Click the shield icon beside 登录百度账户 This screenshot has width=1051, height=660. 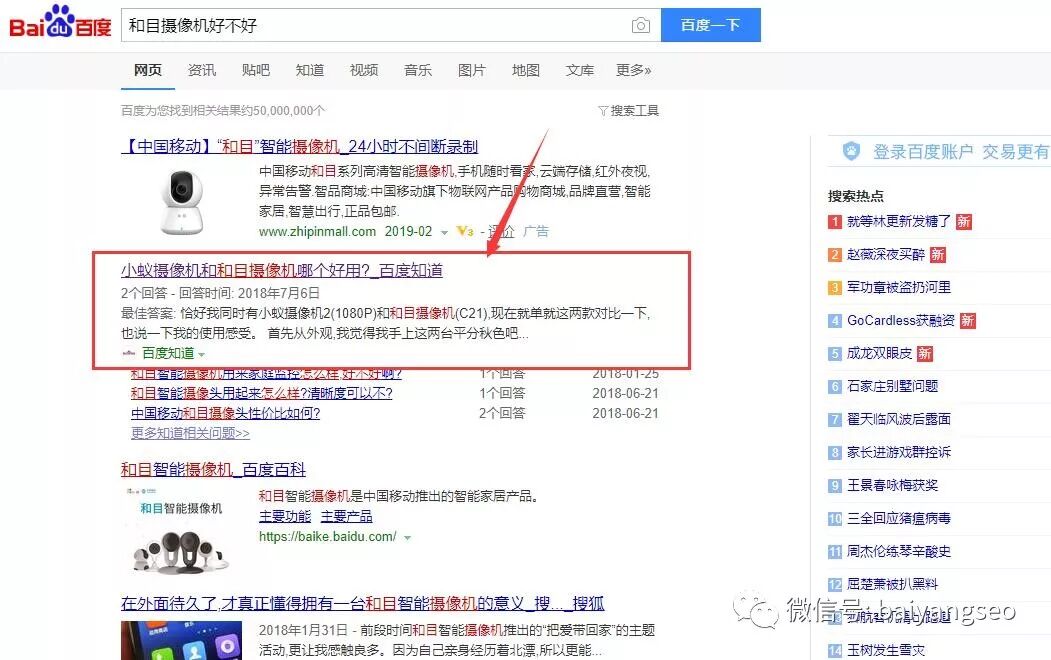[851, 151]
